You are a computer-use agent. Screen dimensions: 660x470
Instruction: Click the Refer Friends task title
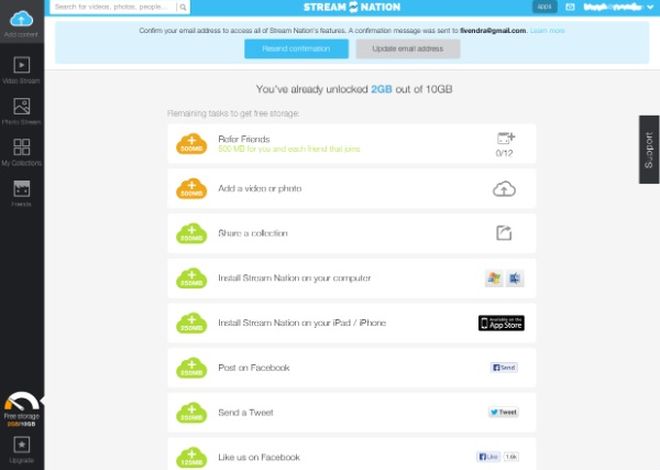244,139
